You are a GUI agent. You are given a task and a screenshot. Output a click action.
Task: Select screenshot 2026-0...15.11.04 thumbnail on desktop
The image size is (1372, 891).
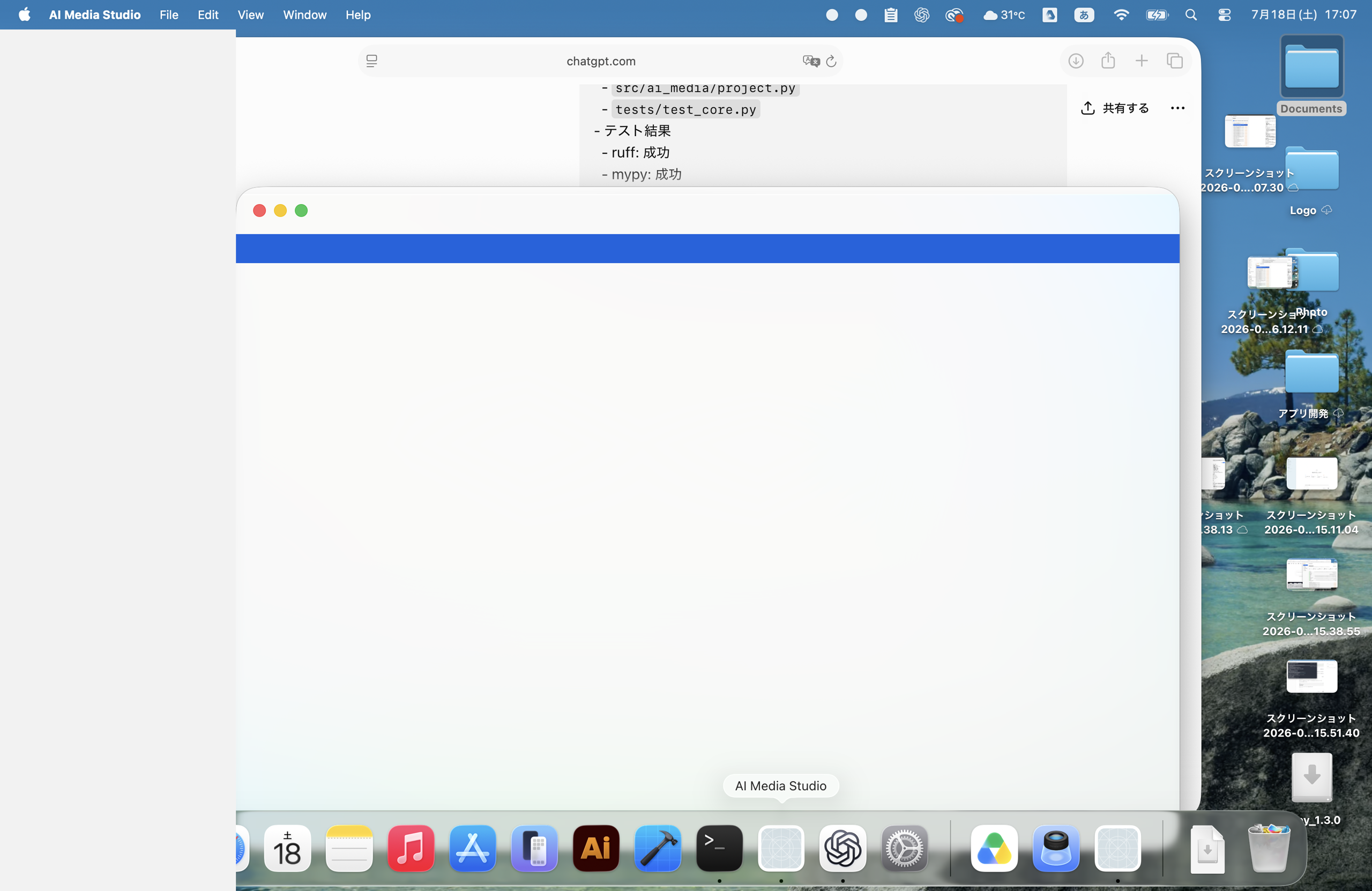(1311, 473)
